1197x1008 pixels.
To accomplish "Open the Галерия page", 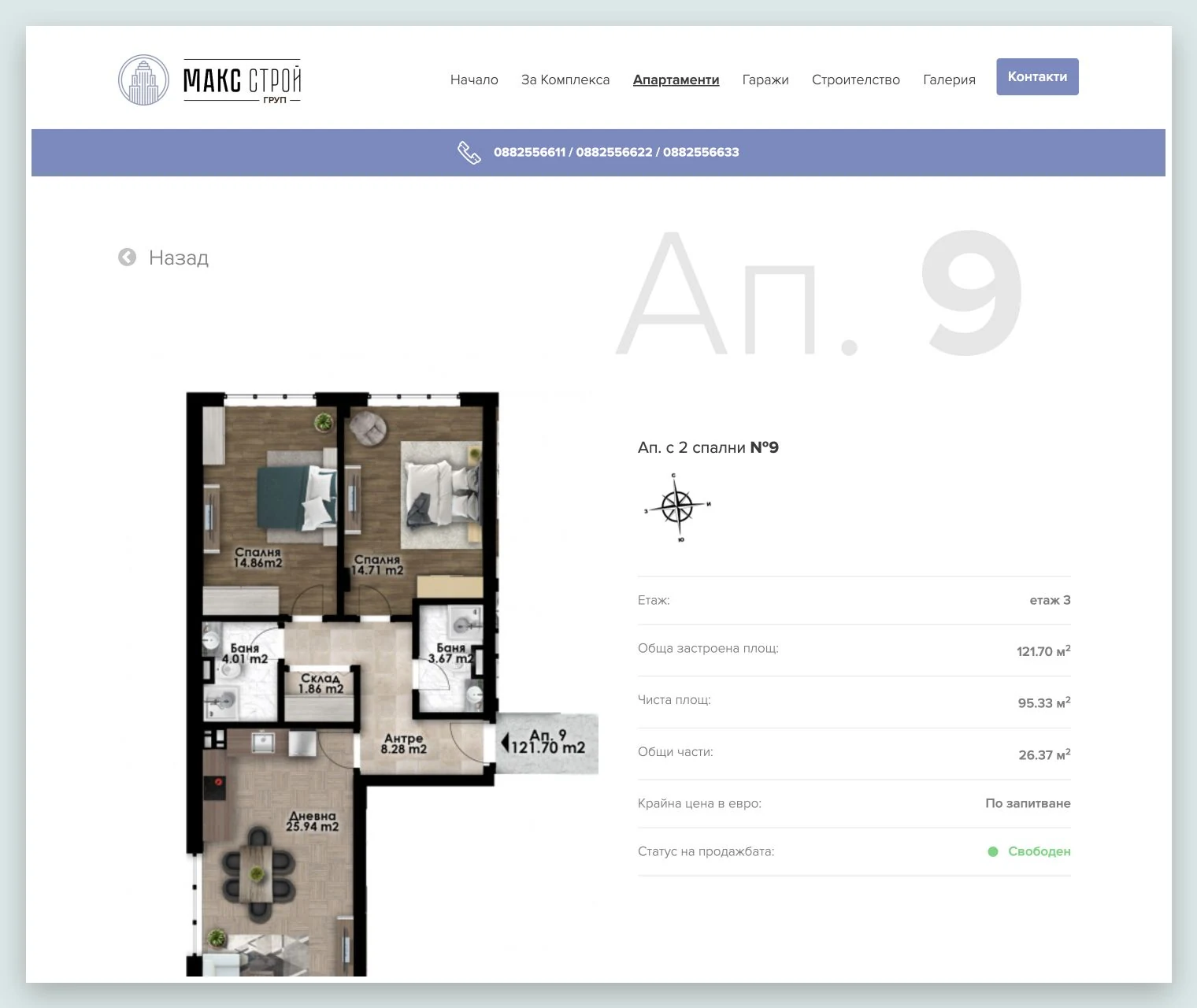I will [949, 80].
